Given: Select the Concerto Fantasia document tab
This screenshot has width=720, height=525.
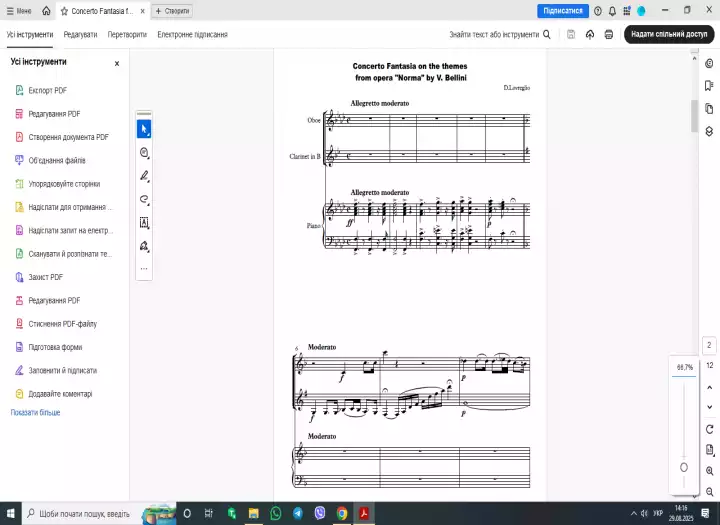Looking at the screenshot, I should pos(102,11).
